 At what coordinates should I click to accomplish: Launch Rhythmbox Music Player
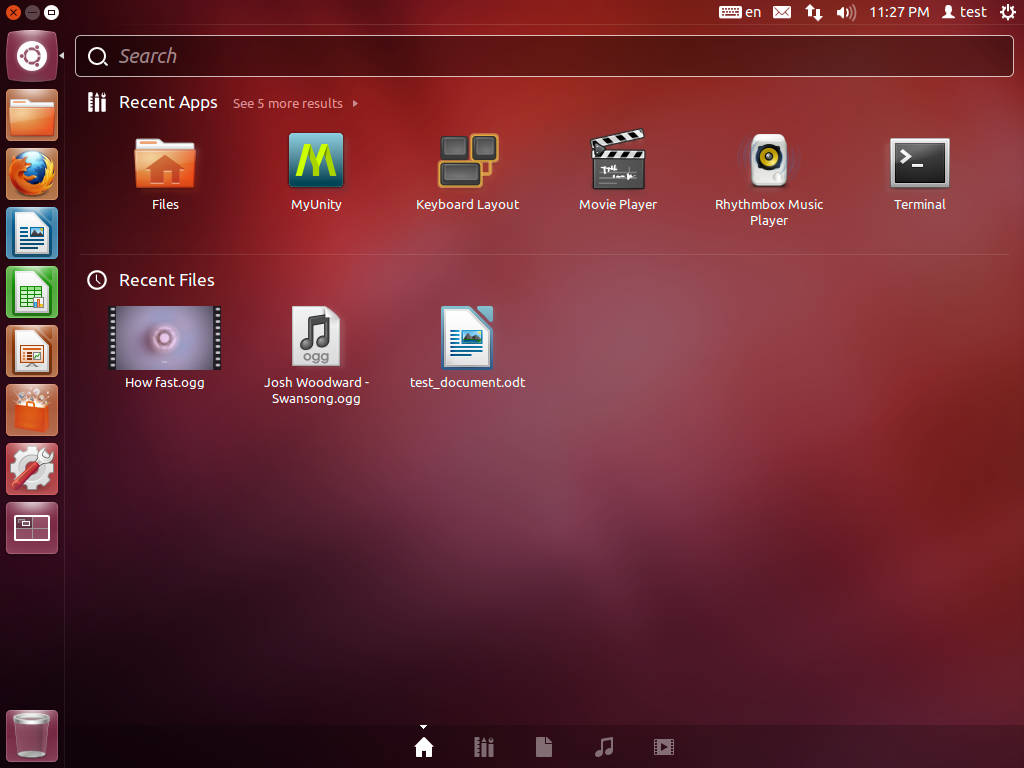769,161
